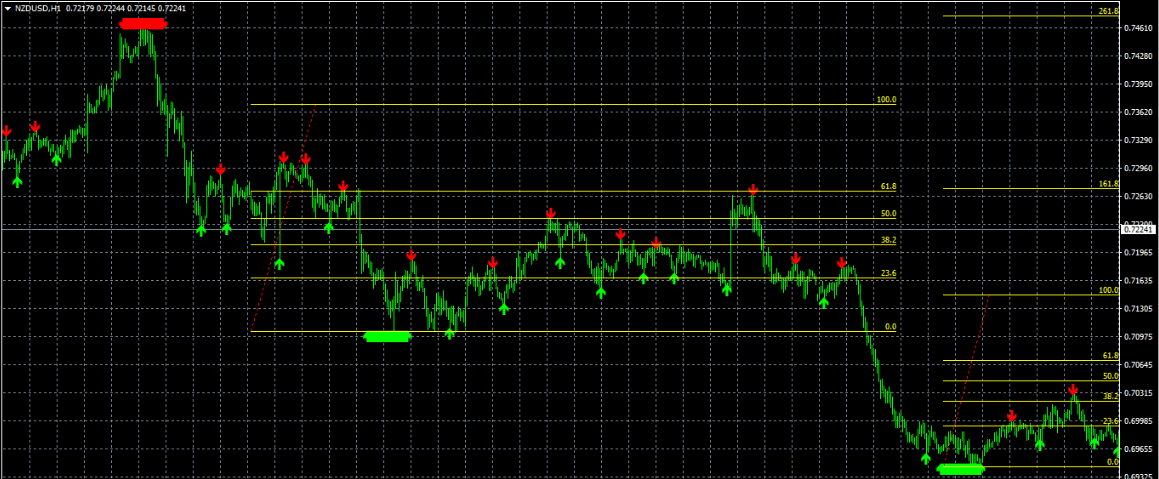Screen dimensions: 1159x479
Task: Click the 0.74610 price on the scale
Action: coord(1138,28)
